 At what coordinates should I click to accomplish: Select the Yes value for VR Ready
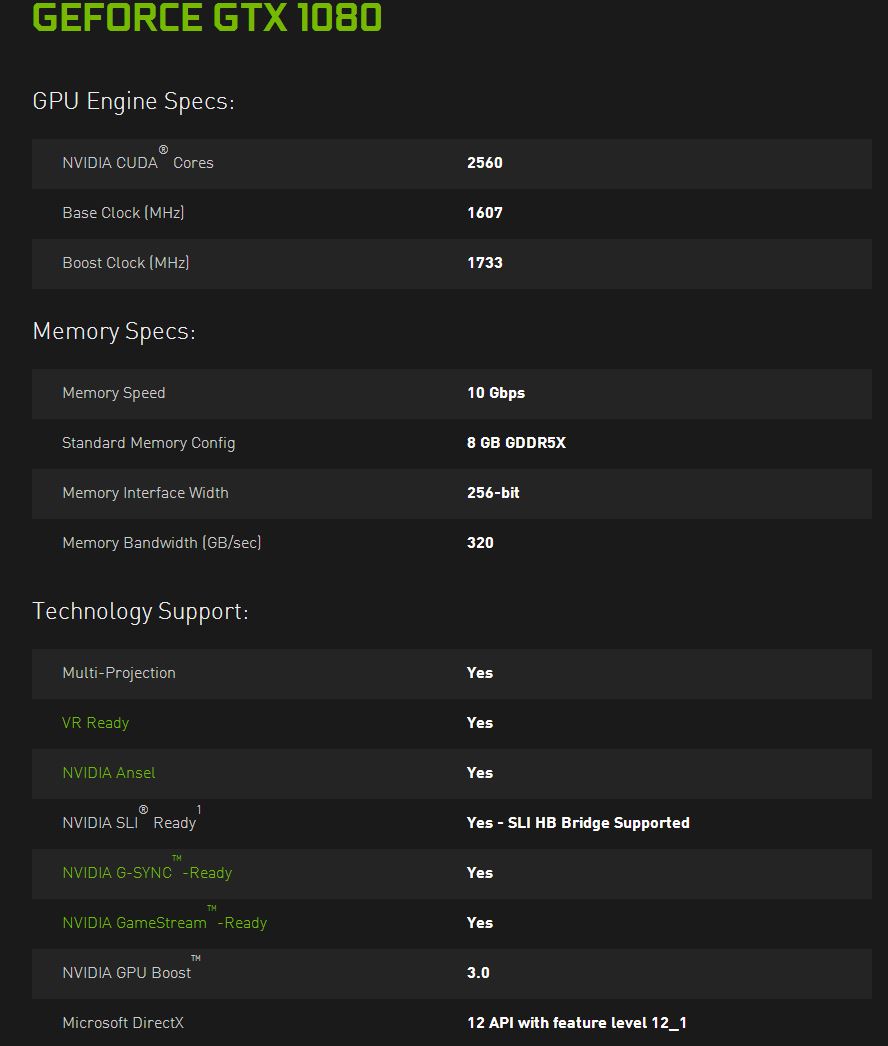tap(480, 723)
